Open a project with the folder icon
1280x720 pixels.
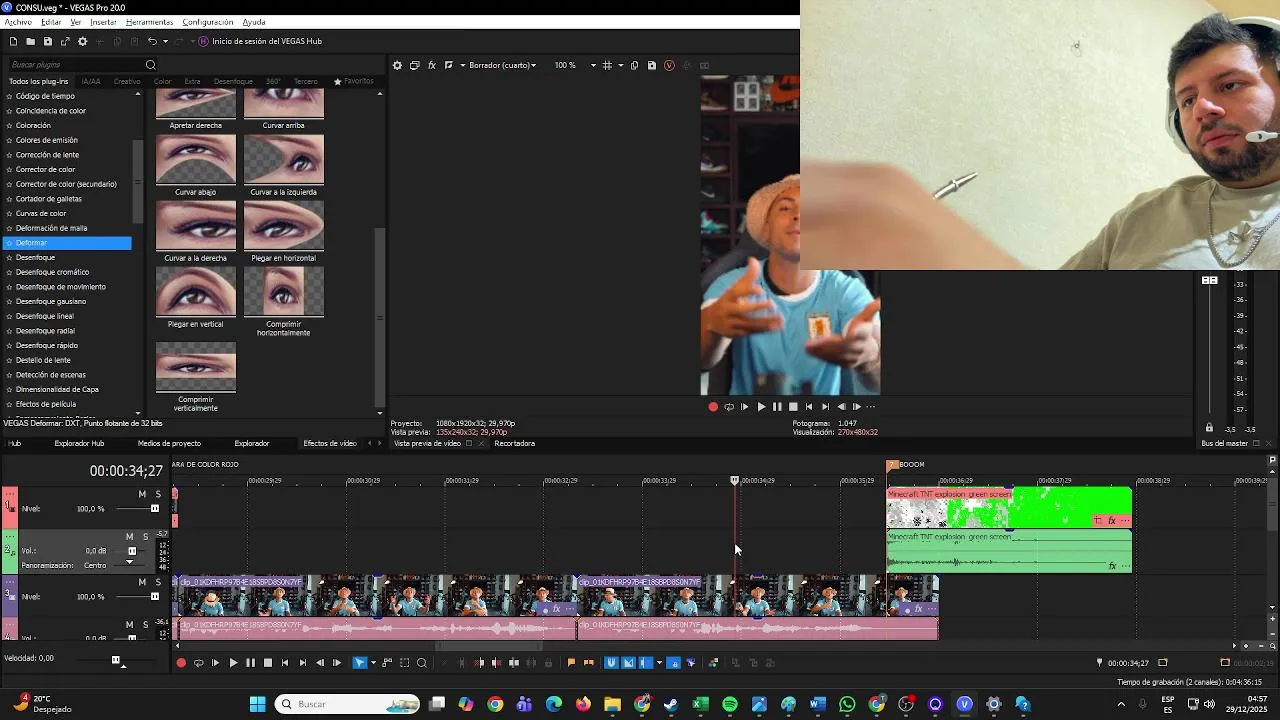click(30, 41)
